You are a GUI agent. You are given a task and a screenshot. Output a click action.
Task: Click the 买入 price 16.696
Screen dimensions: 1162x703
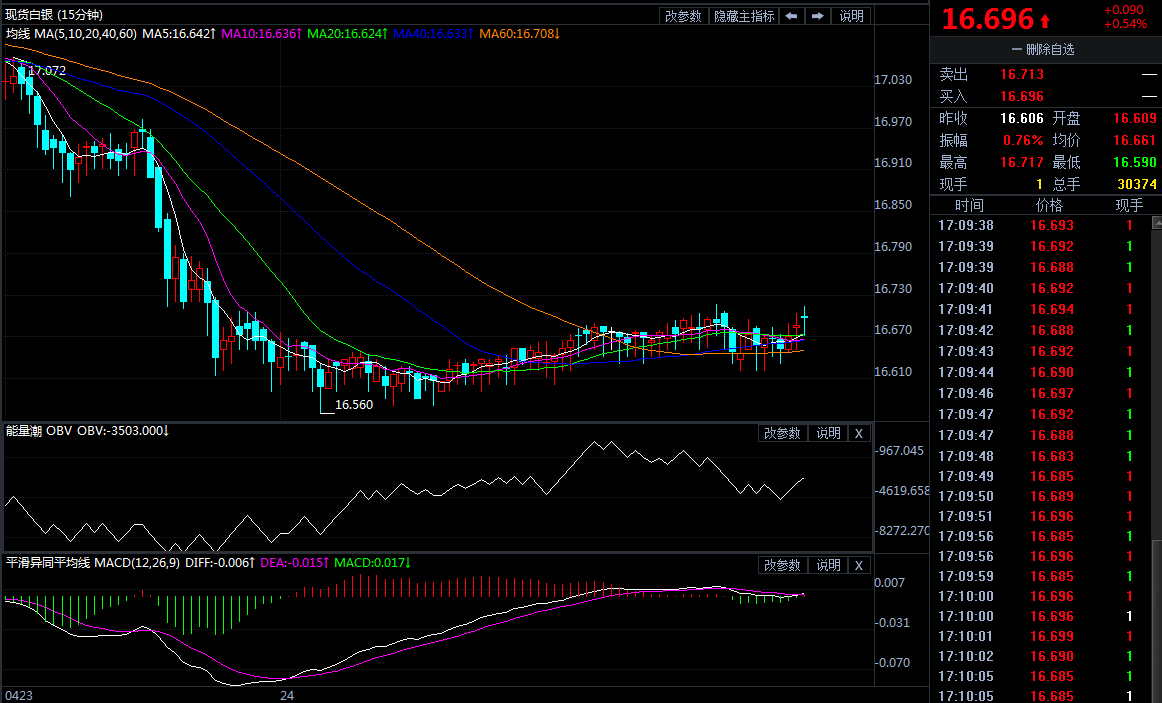point(1022,96)
